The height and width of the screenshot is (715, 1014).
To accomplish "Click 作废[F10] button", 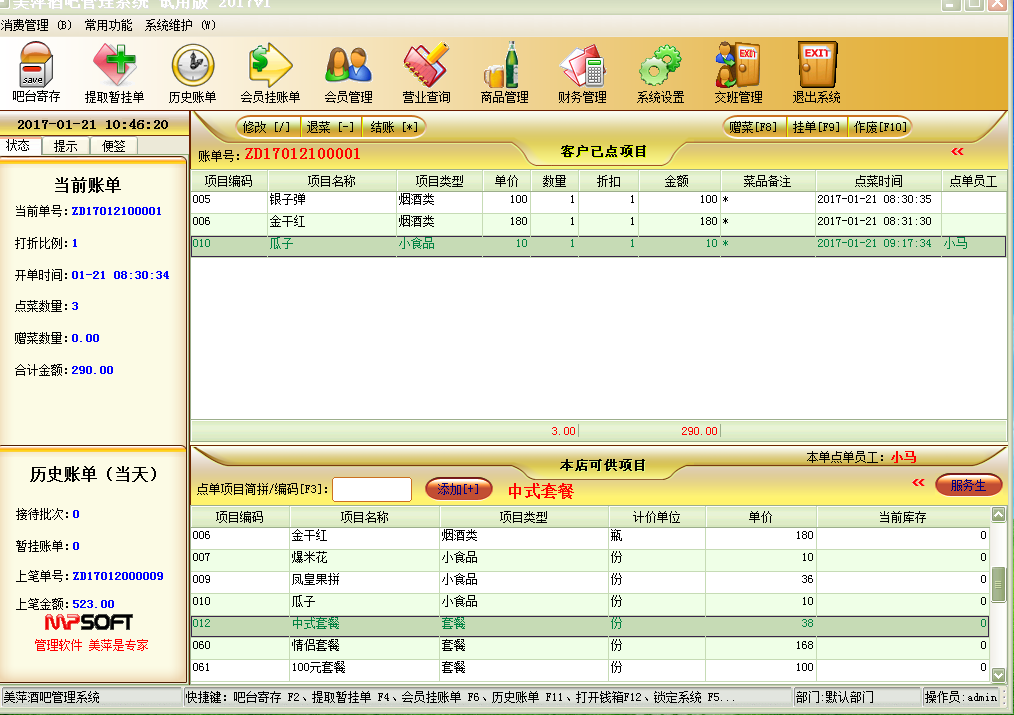I will pyautogui.click(x=880, y=127).
